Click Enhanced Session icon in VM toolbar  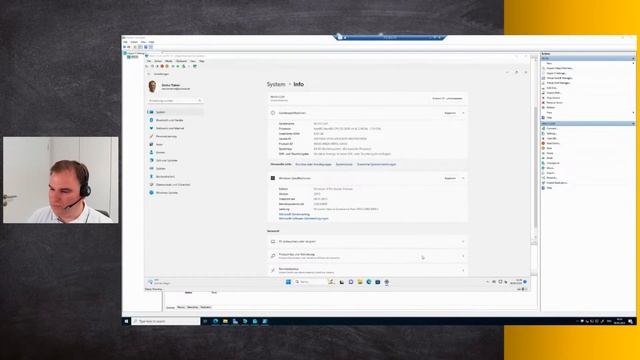point(195,66)
